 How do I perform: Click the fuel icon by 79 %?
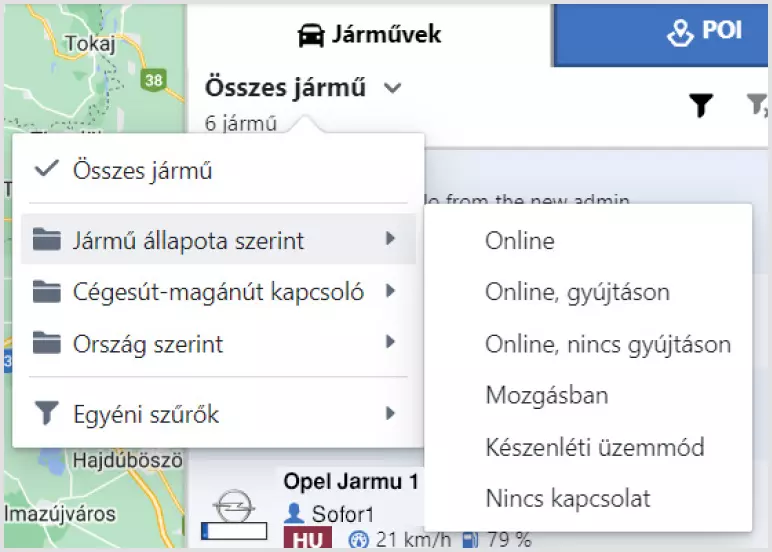point(470,540)
